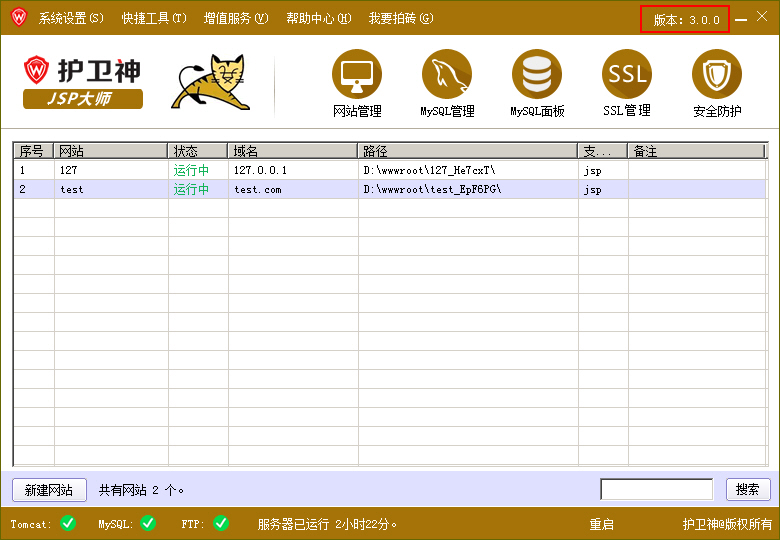The image size is (780, 540).
Task: Open the 系统设置(S) menu
Action: click(70, 18)
